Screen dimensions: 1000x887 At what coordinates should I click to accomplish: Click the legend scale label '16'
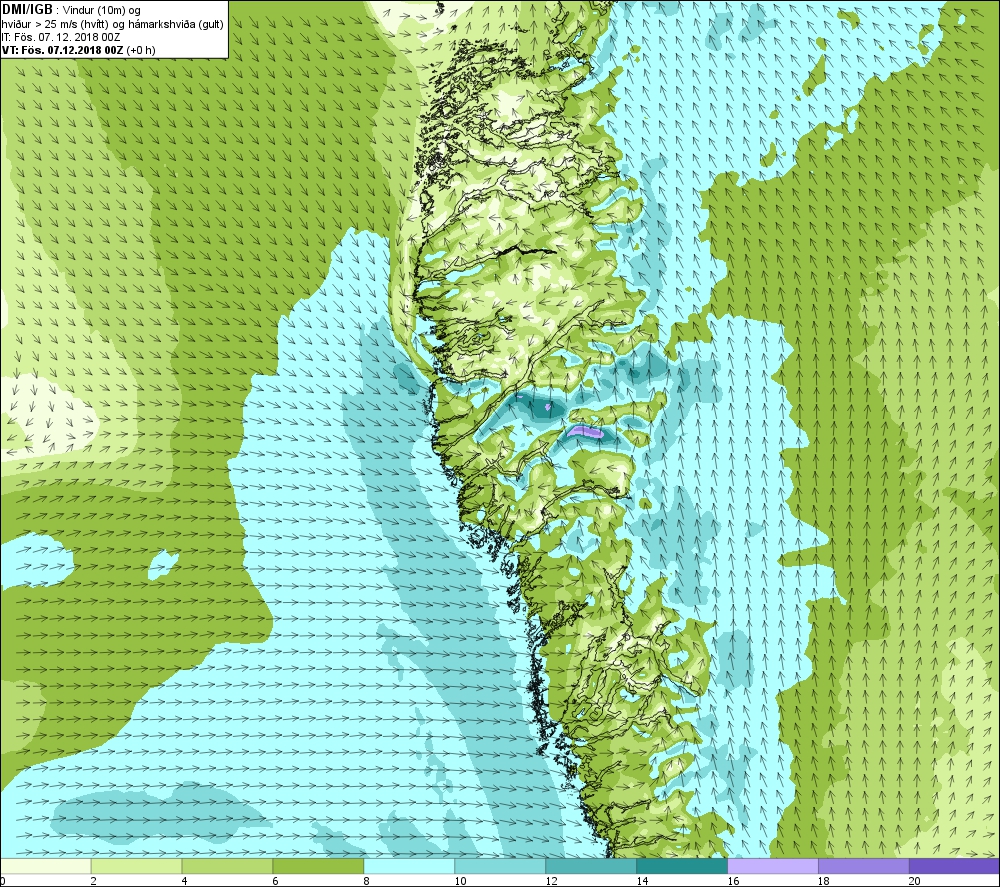coord(733,881)
